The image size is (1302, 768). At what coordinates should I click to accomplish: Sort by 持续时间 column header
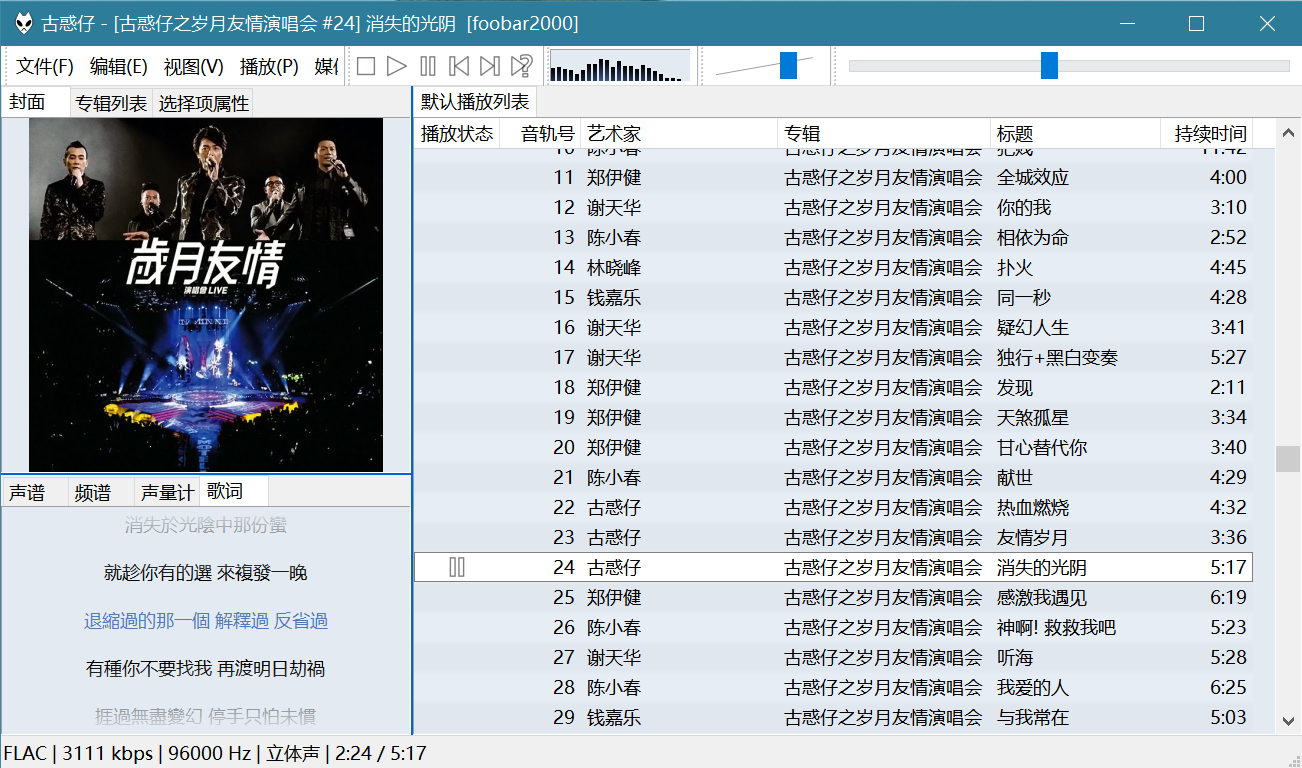point(1207,134)
